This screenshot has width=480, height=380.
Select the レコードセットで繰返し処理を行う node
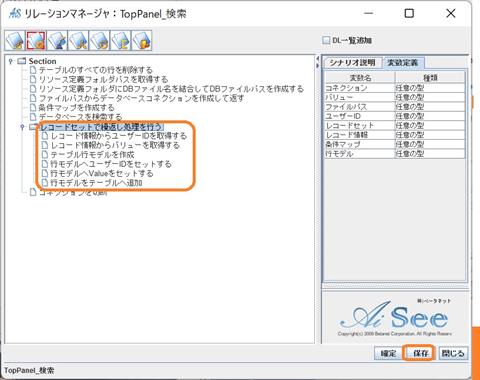(101, 127)
